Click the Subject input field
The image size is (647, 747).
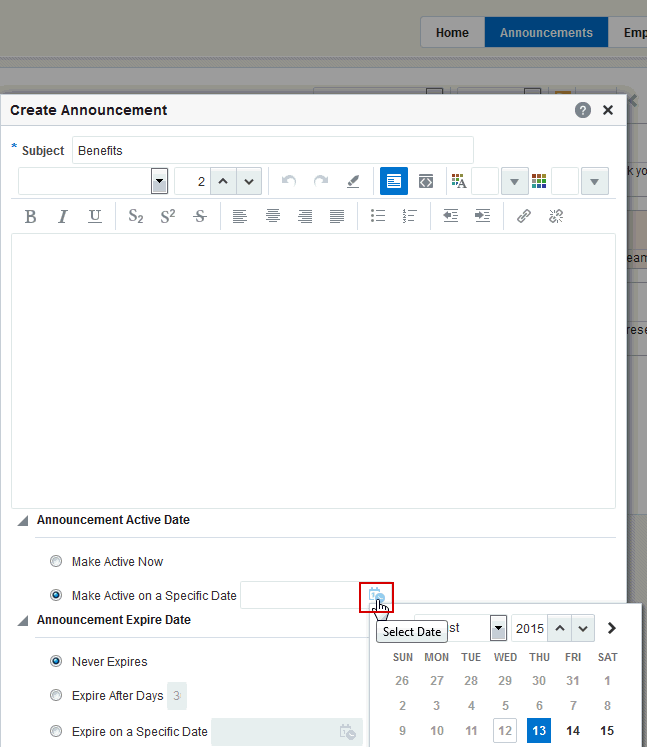273,150
